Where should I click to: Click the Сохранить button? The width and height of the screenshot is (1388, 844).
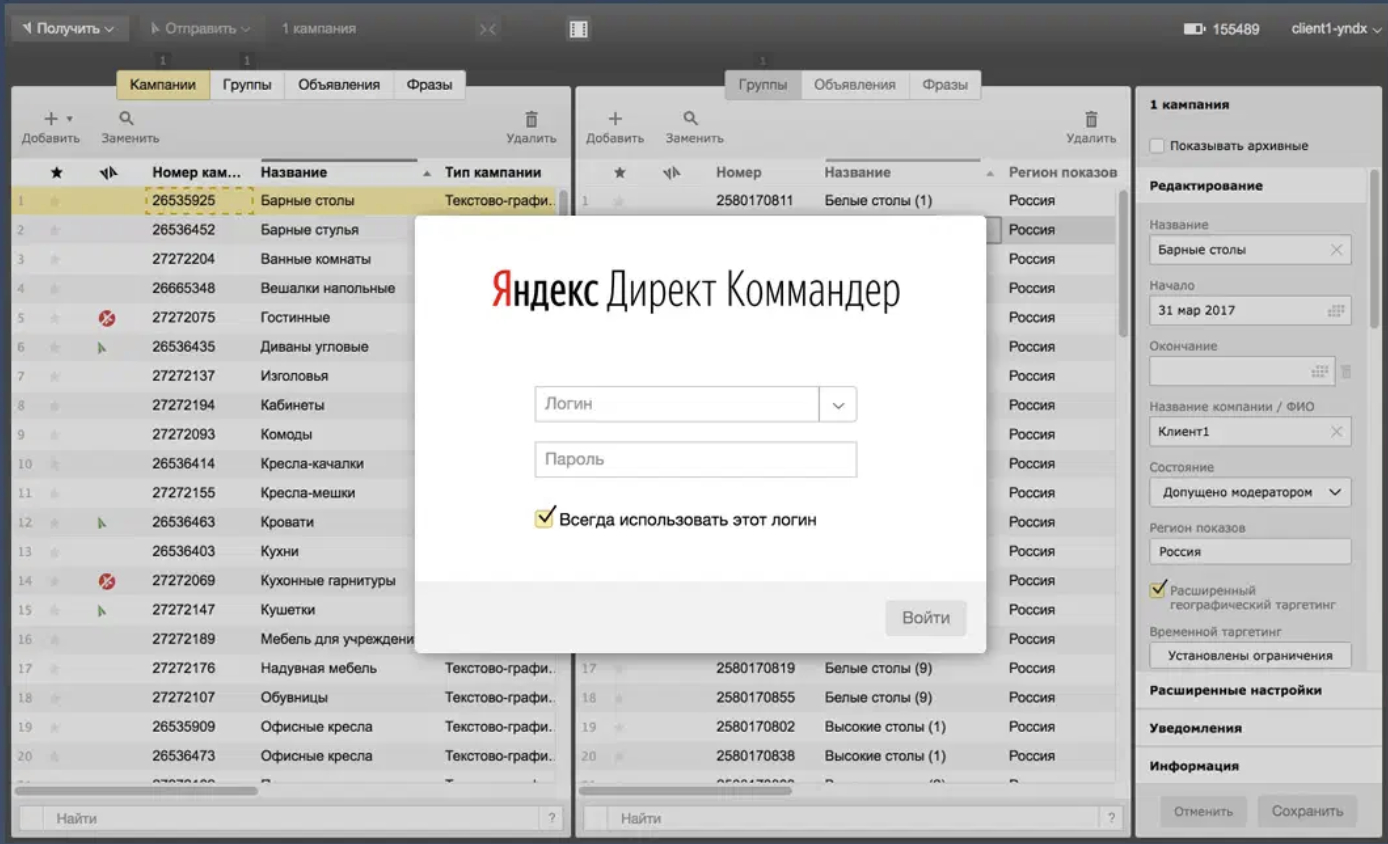pyautogui.click(x=1307, y=811)
